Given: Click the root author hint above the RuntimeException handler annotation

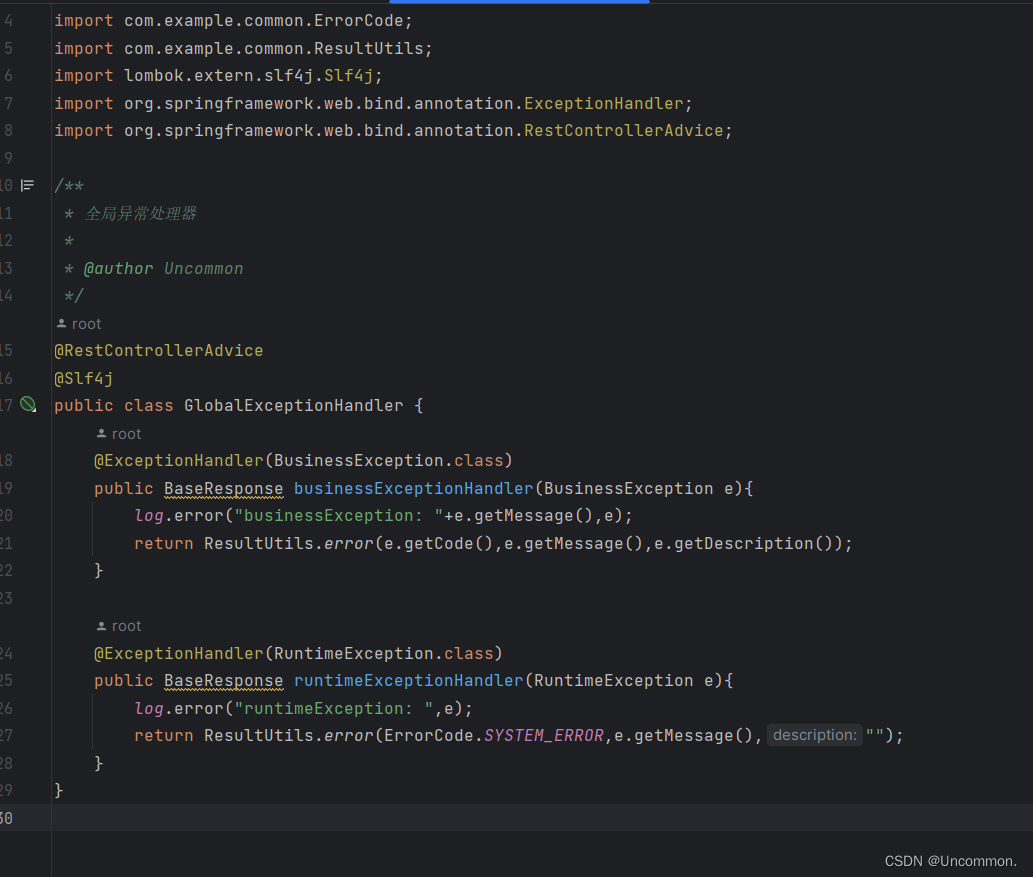Looking at the screenshot, I should (119, 626).
